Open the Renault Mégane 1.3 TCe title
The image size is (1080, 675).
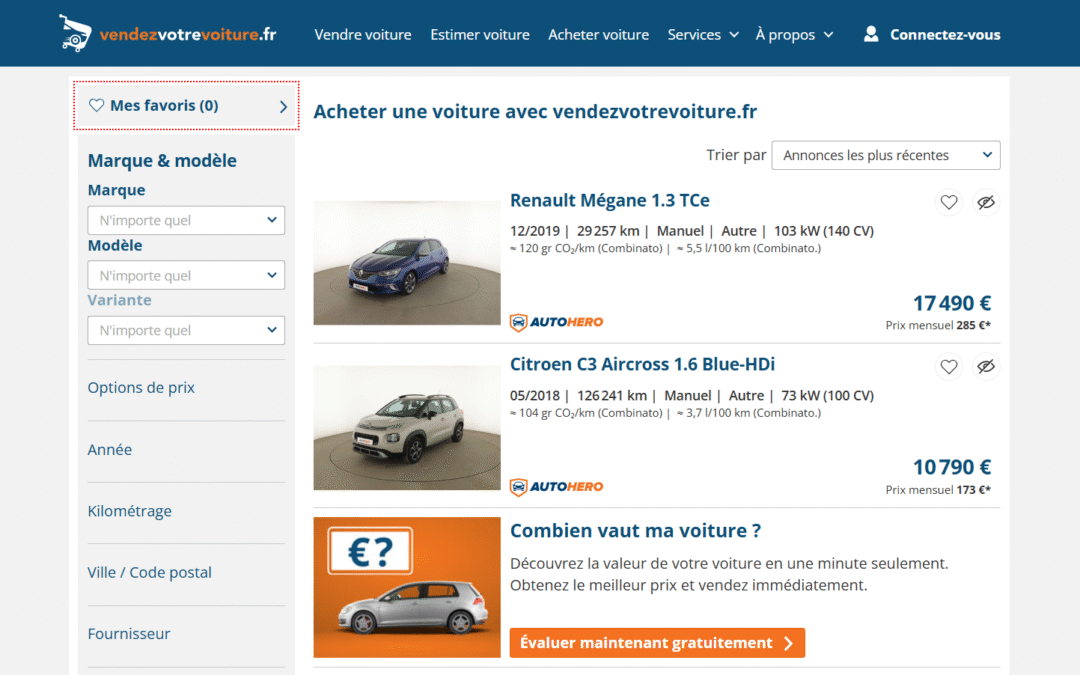tap(610, 201)
